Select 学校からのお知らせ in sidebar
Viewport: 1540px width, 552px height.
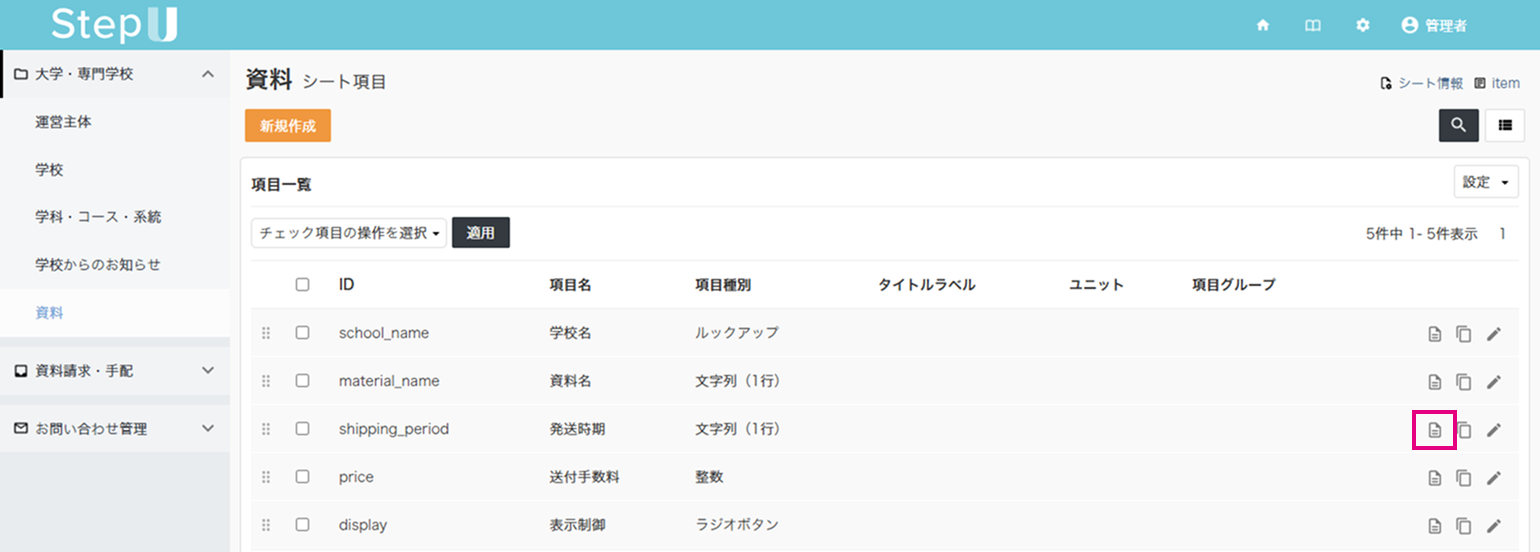click(x=98, y=265)
